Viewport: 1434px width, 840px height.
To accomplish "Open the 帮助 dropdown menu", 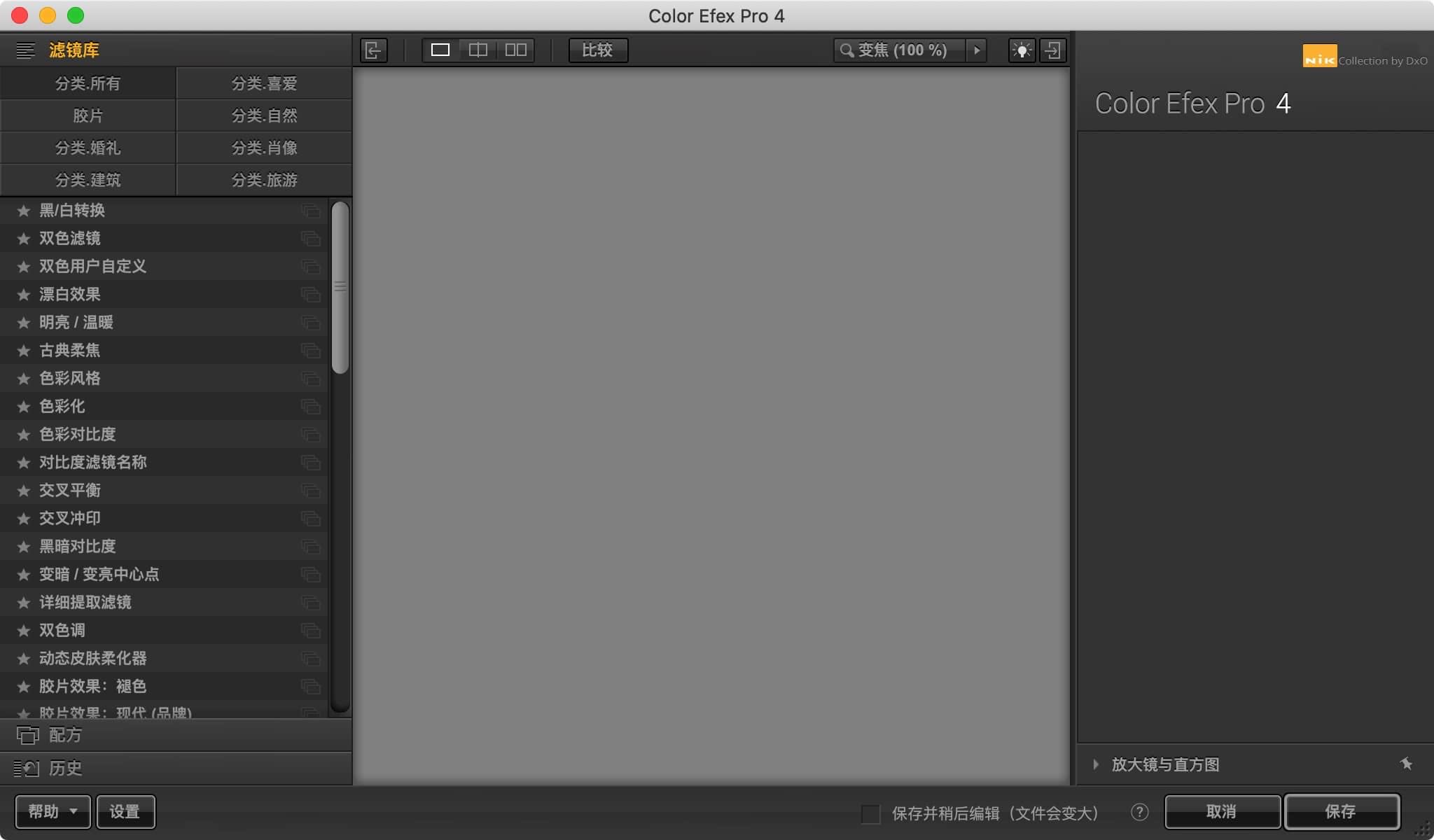I will click(x=53, y=812).
